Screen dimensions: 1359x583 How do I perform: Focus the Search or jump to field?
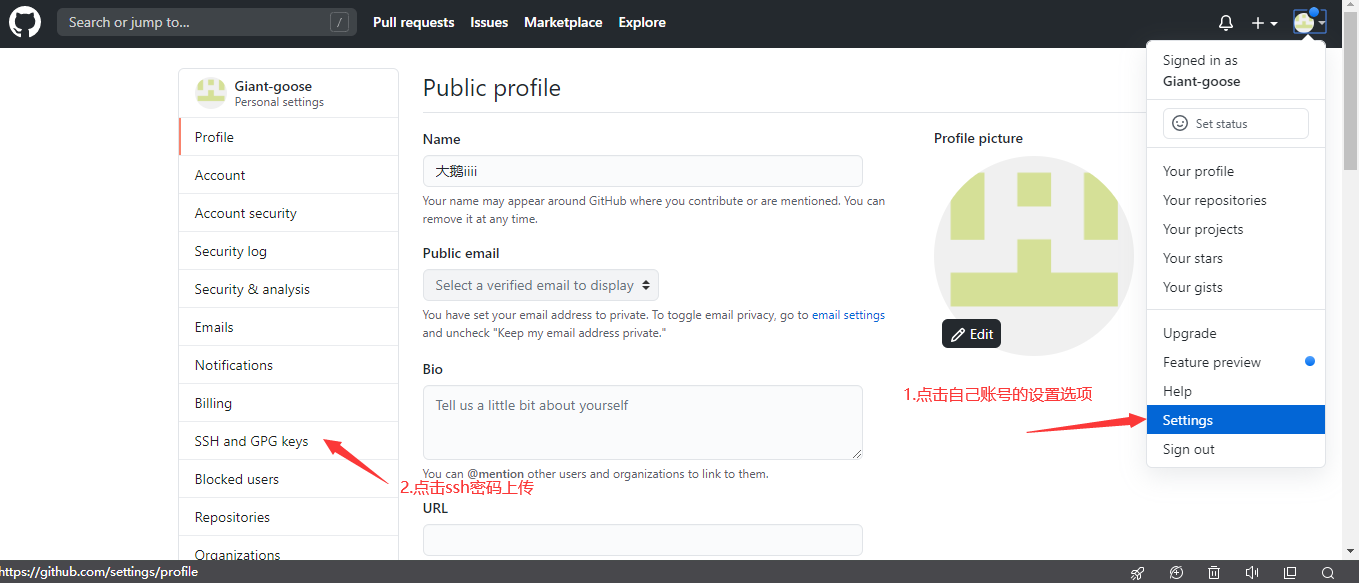[207, 22]
